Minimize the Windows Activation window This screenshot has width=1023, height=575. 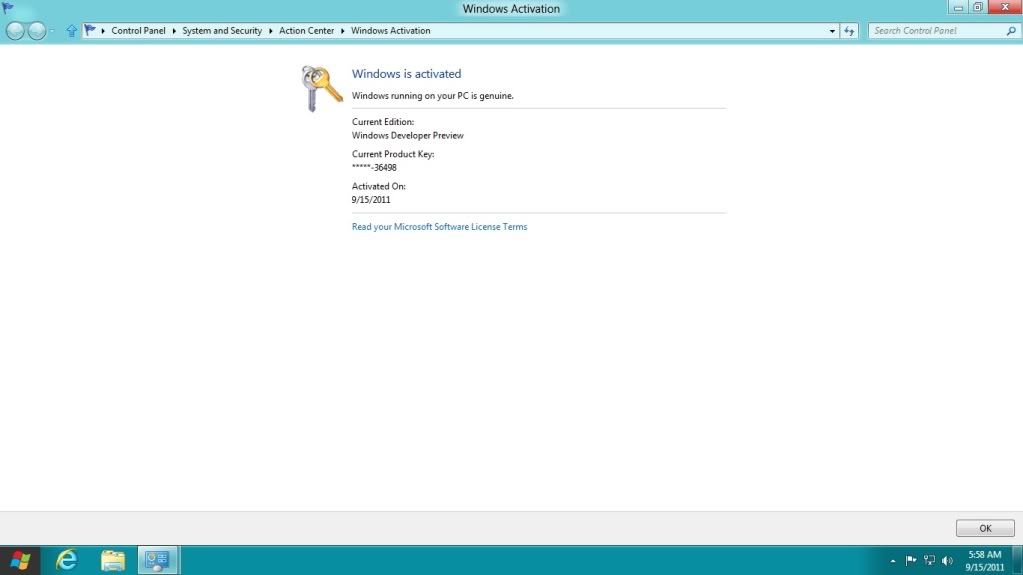click(x=958, y=8)
